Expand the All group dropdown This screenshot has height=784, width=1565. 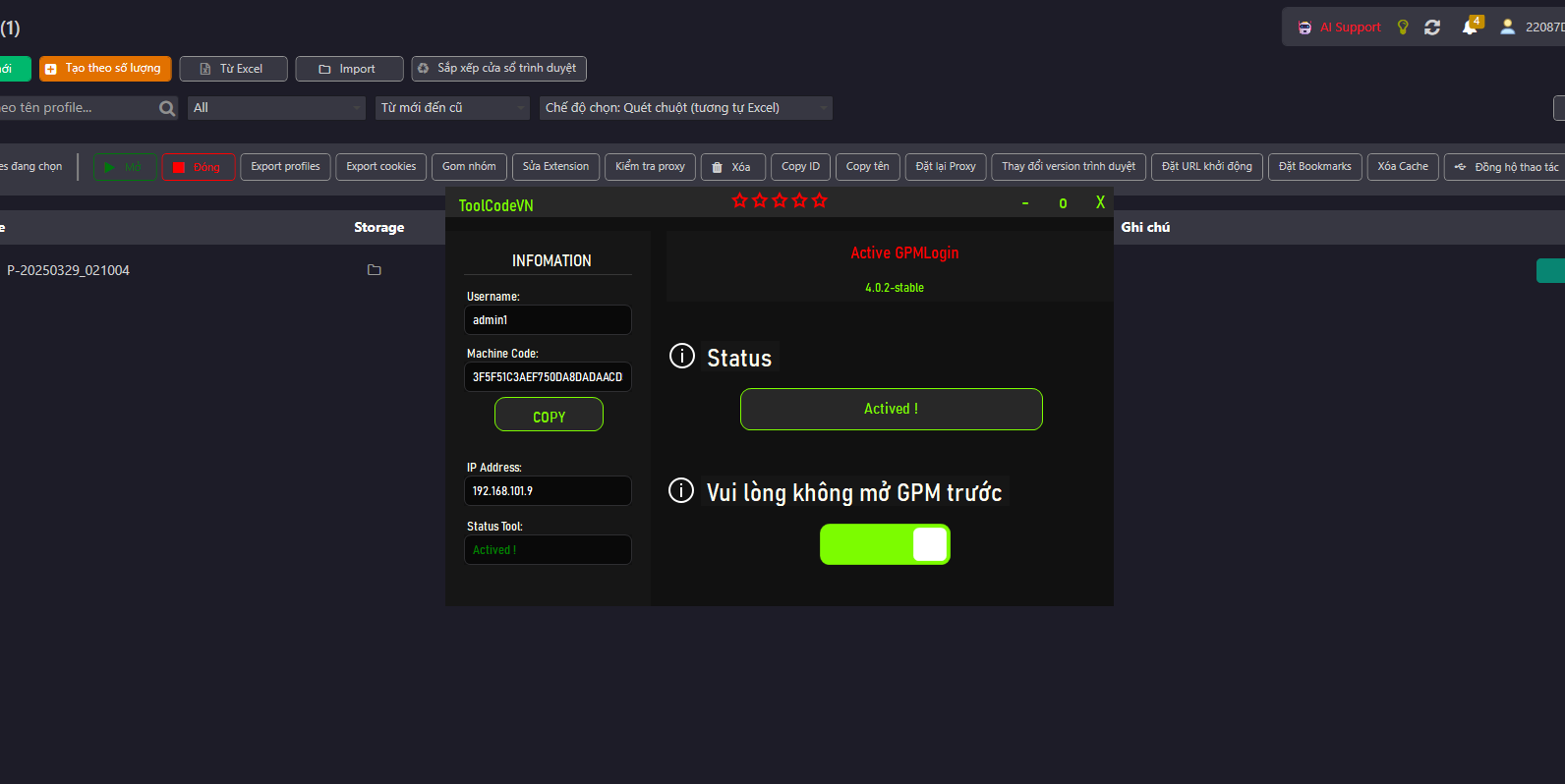point(276,108)
